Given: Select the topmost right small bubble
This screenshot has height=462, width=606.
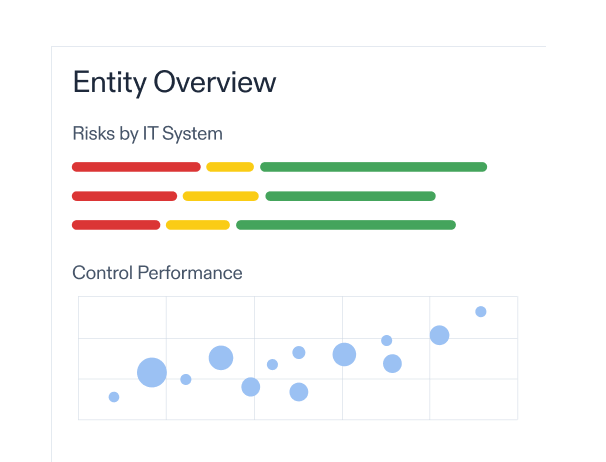Looking at the screenshot, I should tap(481, 312).
